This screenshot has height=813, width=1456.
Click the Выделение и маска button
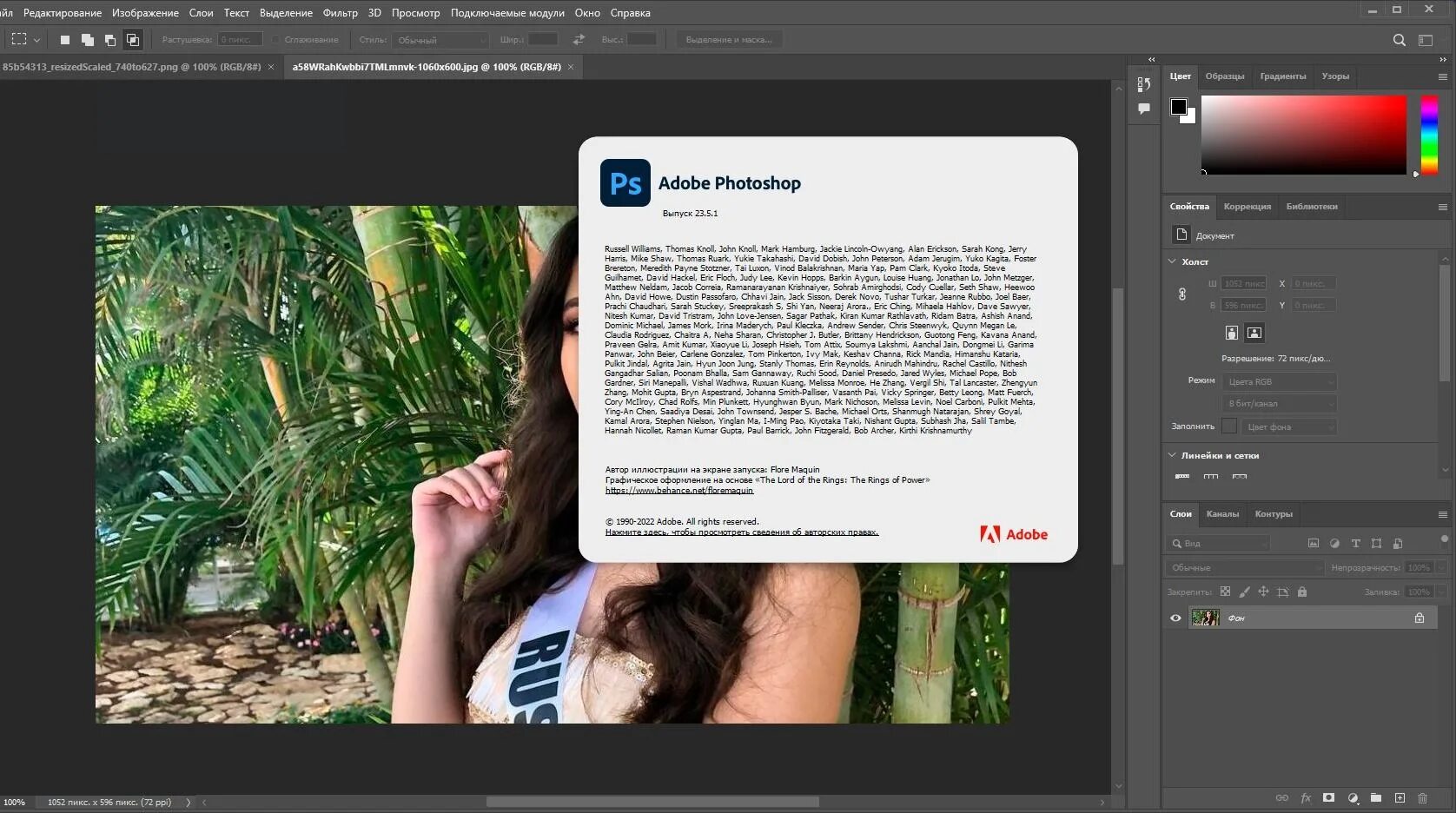729,40
